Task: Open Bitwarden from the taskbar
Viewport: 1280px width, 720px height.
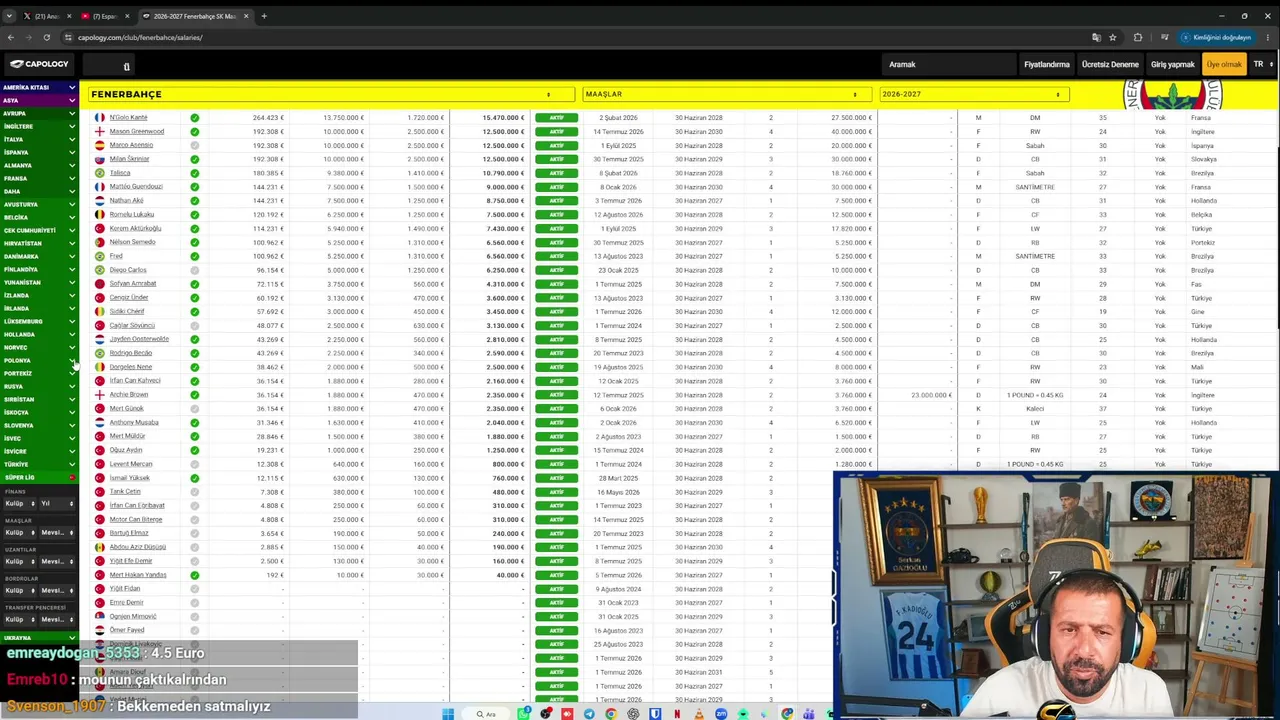Action: (x=655, y=714)
